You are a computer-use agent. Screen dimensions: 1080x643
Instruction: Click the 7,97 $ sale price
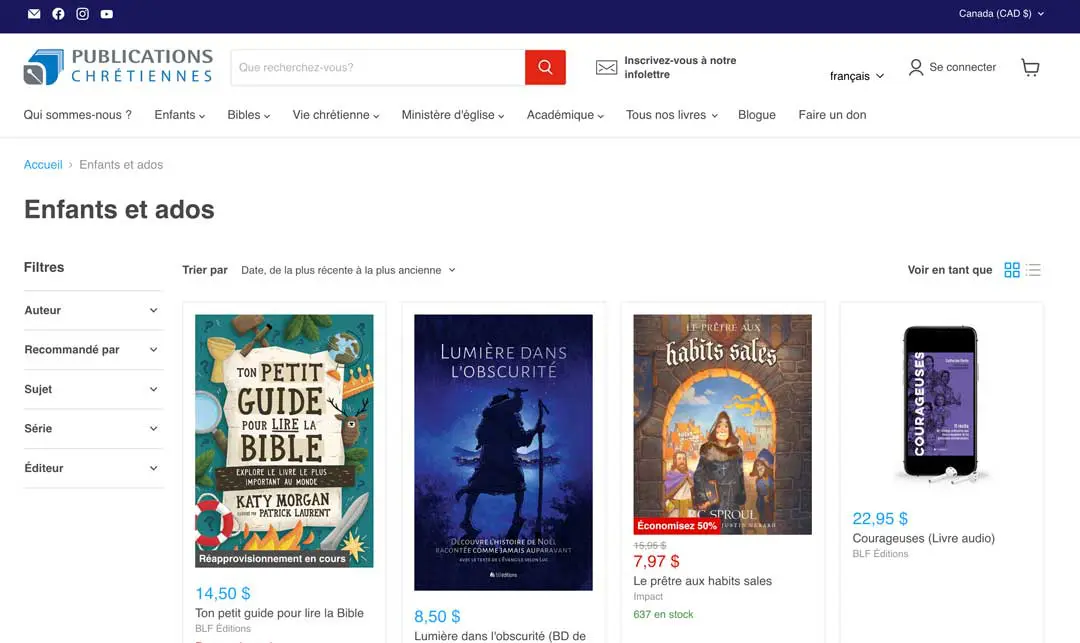(656, 561)
